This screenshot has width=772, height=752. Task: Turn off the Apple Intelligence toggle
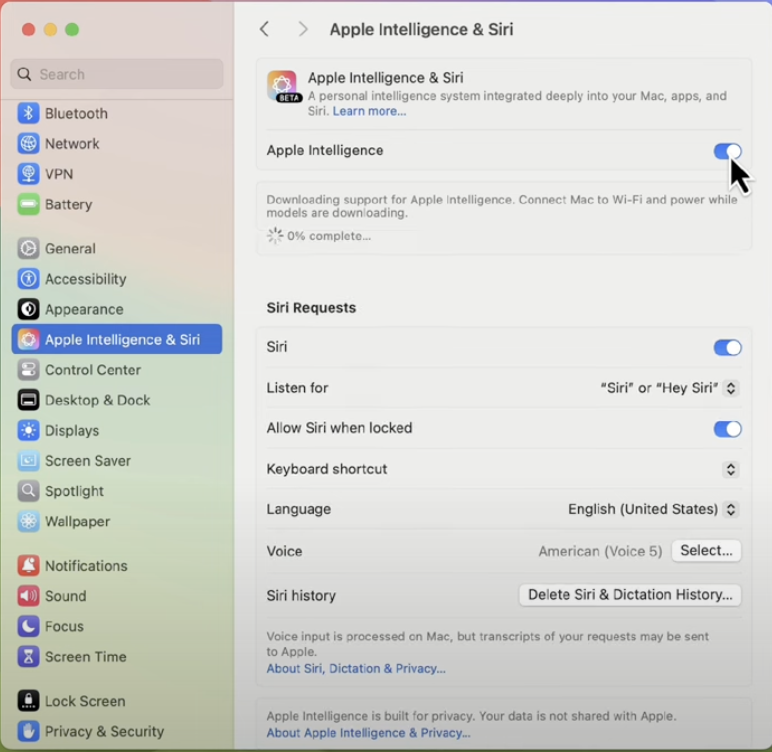(727, 151)
